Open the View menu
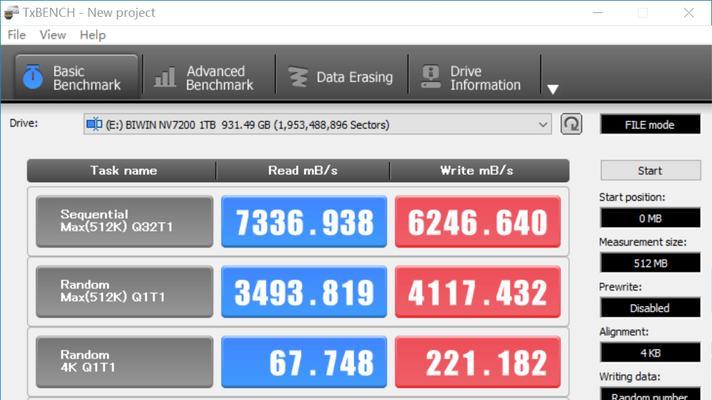The image size is (712, 400). [53, 35]
